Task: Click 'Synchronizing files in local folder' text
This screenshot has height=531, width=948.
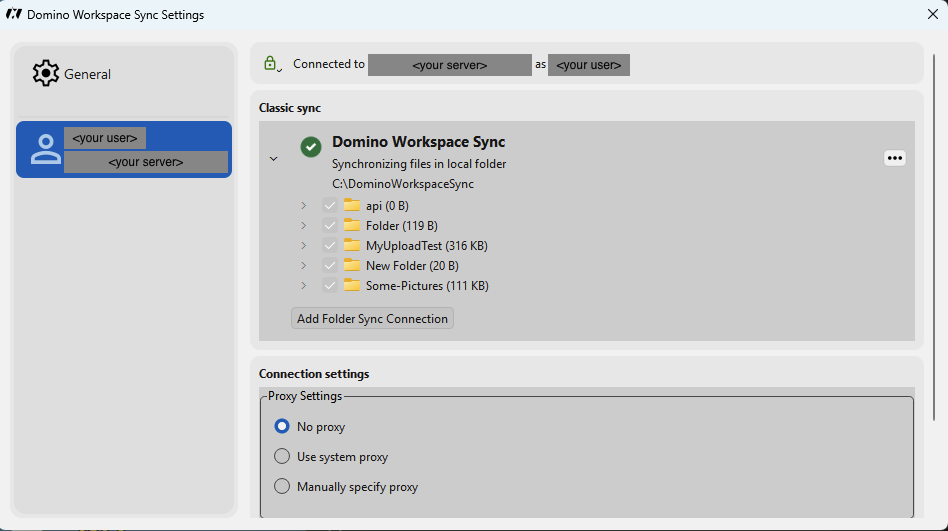Action: 419,164
